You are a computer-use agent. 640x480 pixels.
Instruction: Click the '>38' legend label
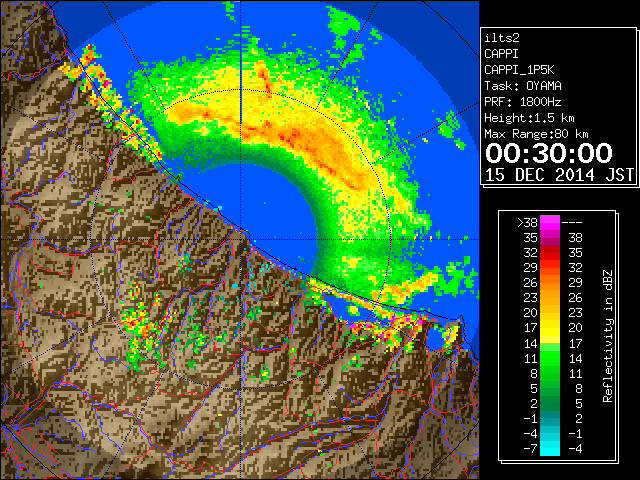point(527,223)
